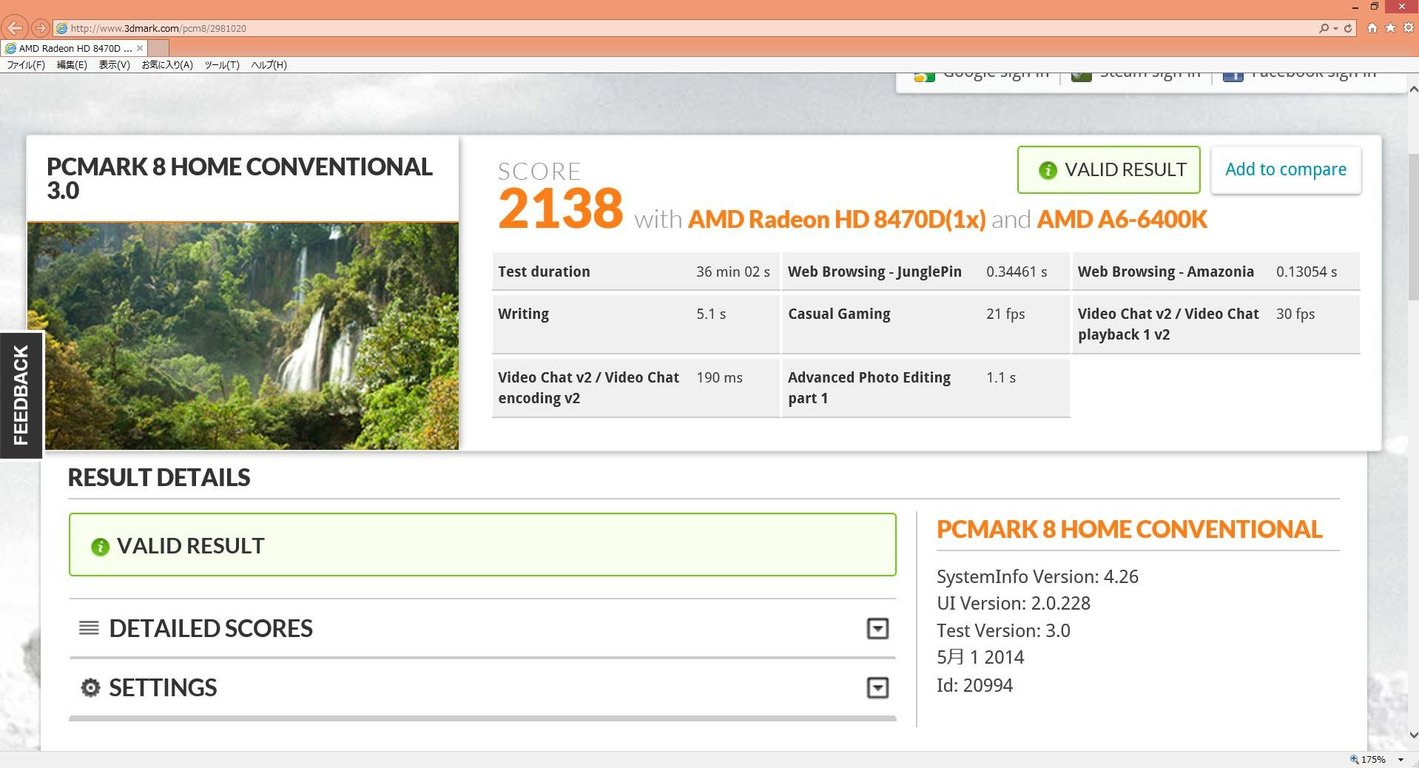Click the 0.34461 s value
This screenshot has width=1419, height=768.
pos(1017,272)
